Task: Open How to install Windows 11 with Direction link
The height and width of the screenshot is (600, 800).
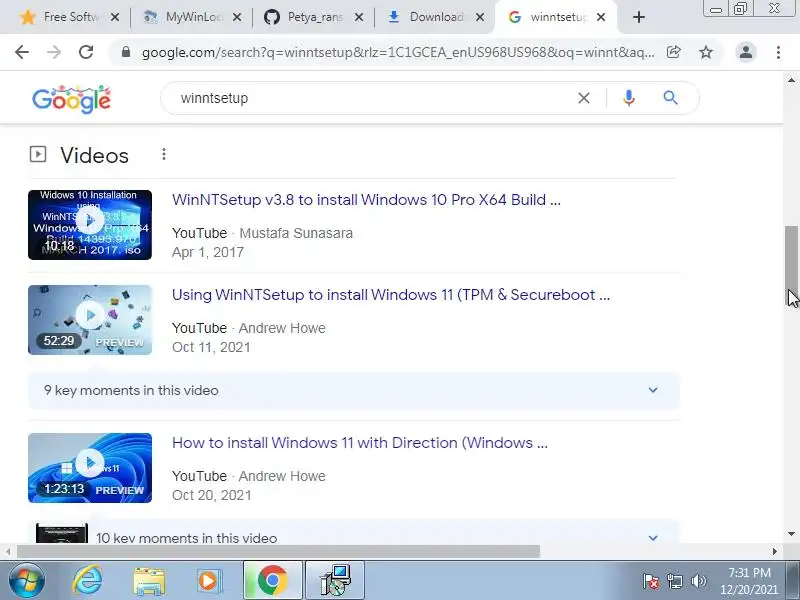Action: pos(360,443)
